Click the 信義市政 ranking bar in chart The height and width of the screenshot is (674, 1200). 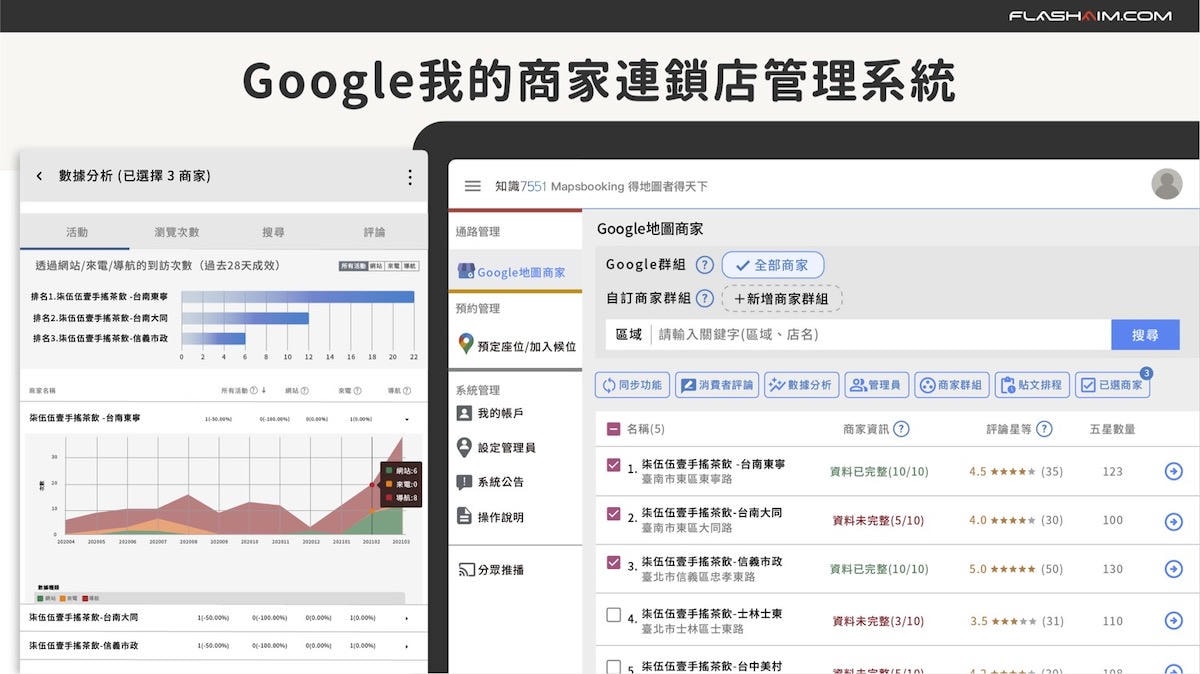pyautogui.click(x=213, y=338)
